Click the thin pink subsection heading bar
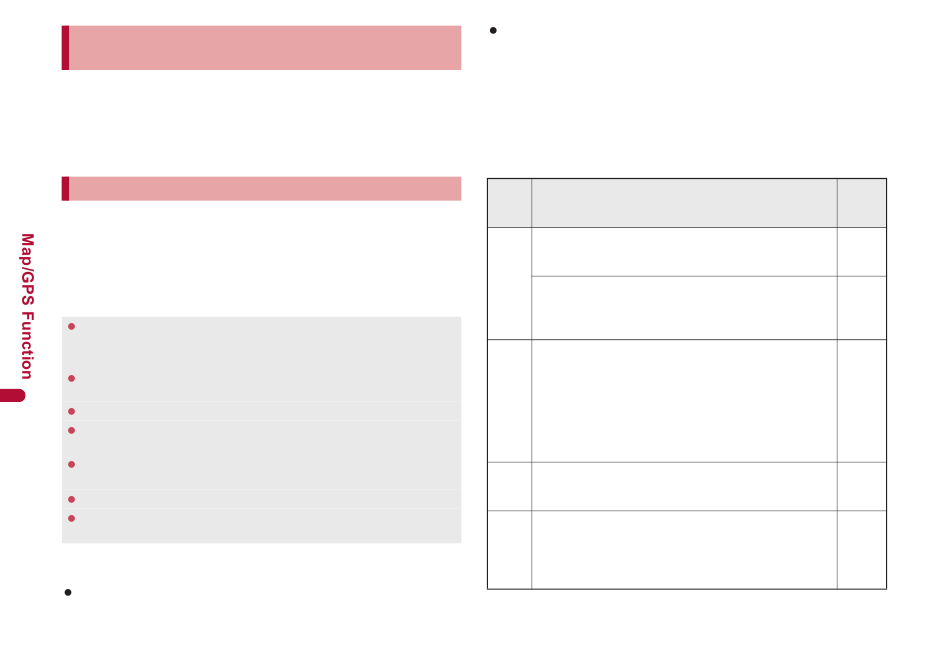Image resolution: width=950 pixels, height=646 pixels. (261, 188)
